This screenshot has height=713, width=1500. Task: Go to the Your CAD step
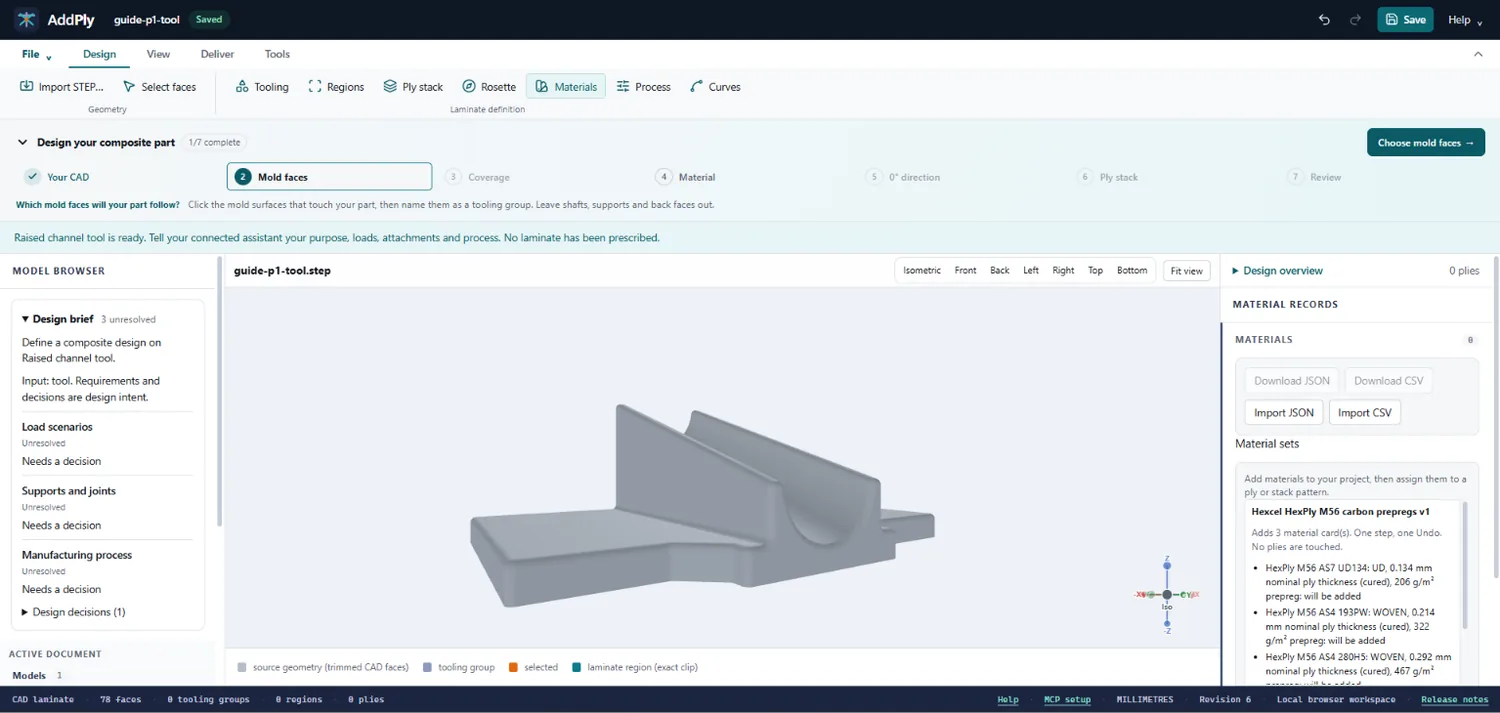58,177
